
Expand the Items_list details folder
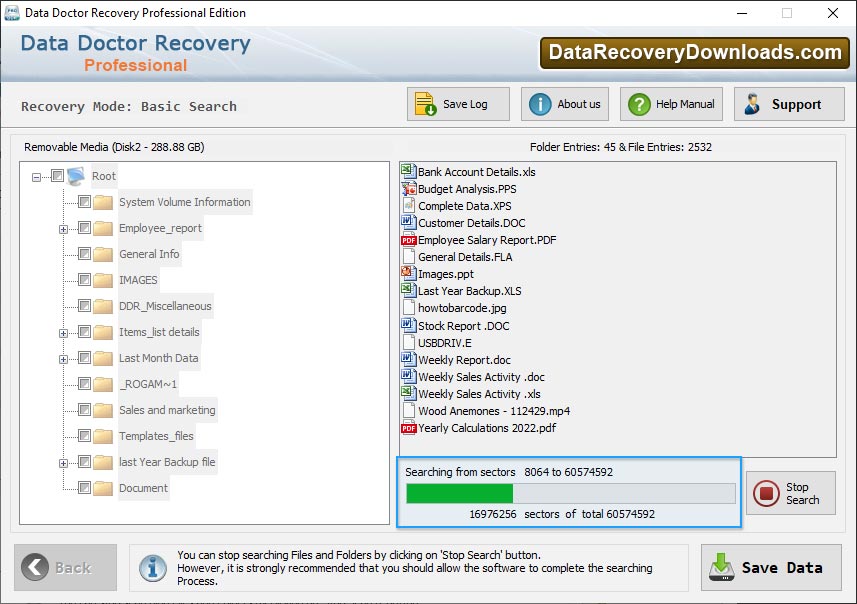coord(63,333)
